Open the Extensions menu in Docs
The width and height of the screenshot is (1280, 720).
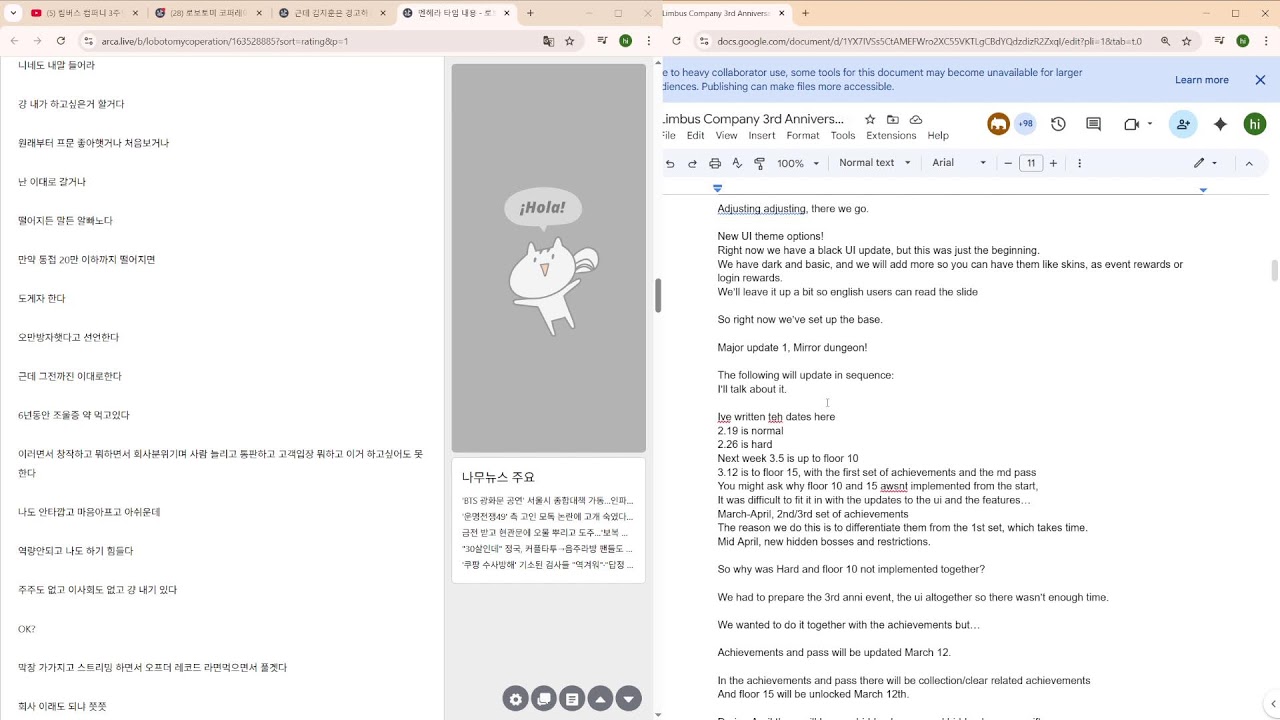click(891, 136)
